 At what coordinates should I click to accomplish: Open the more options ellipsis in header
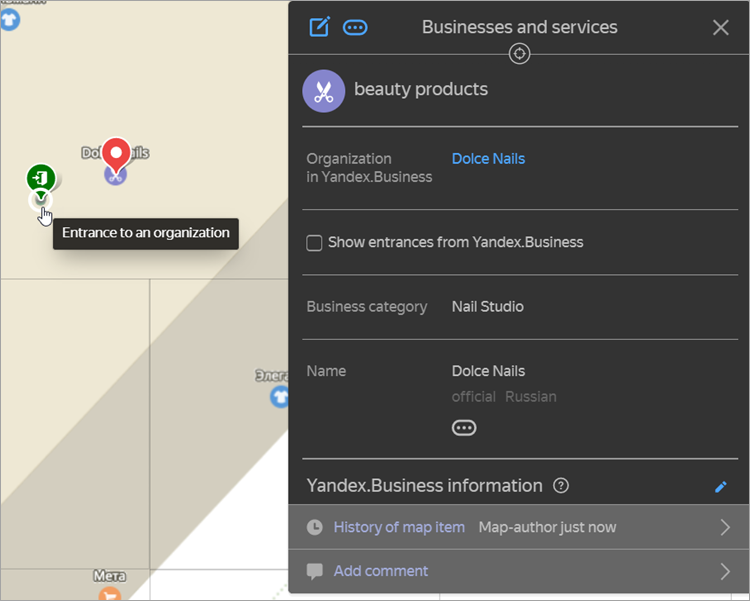click(355, 28)
